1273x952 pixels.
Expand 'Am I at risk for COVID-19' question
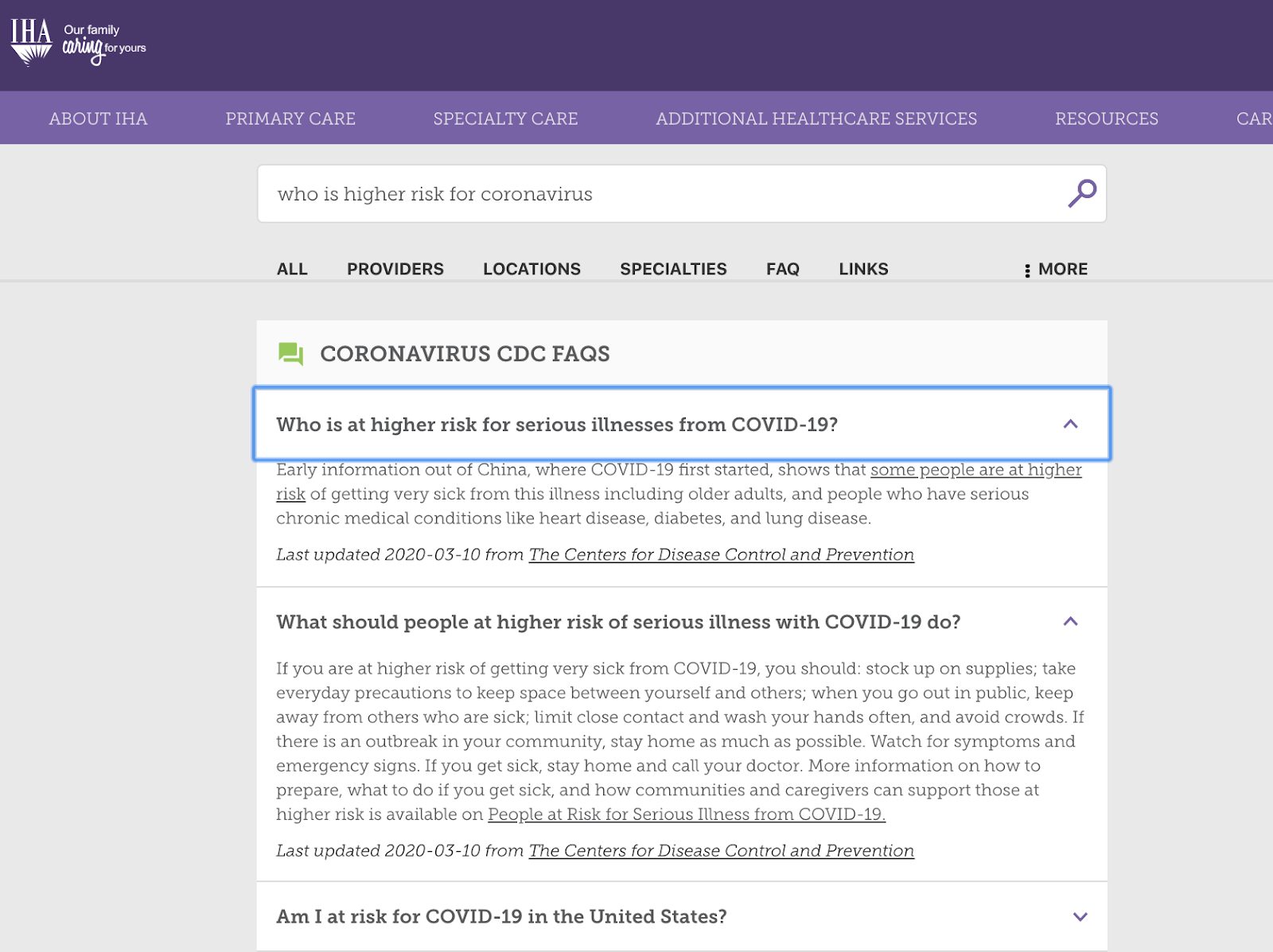[1080, 916]
